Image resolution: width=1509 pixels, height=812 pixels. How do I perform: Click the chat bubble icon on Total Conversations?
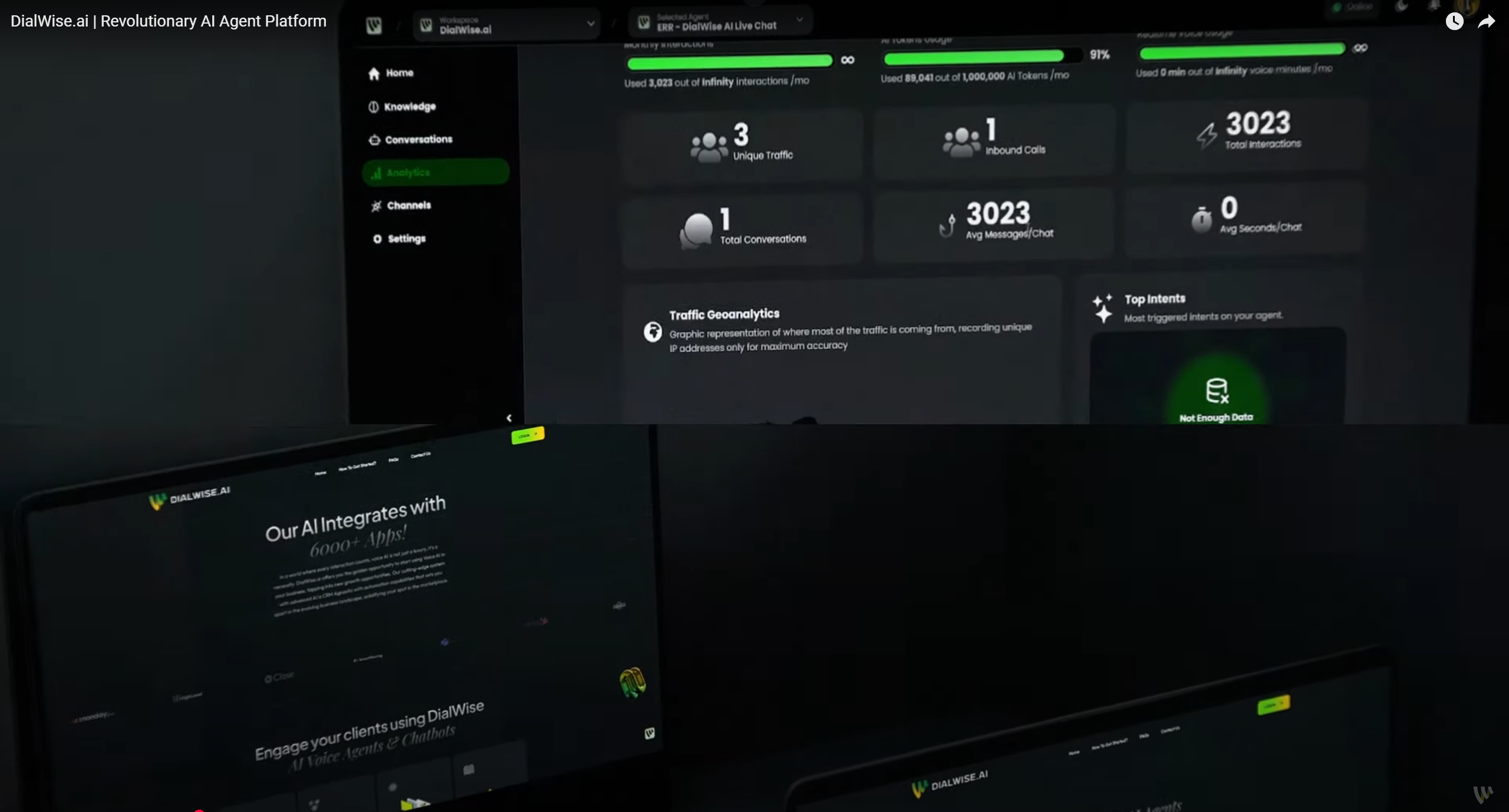pos(696,230)
